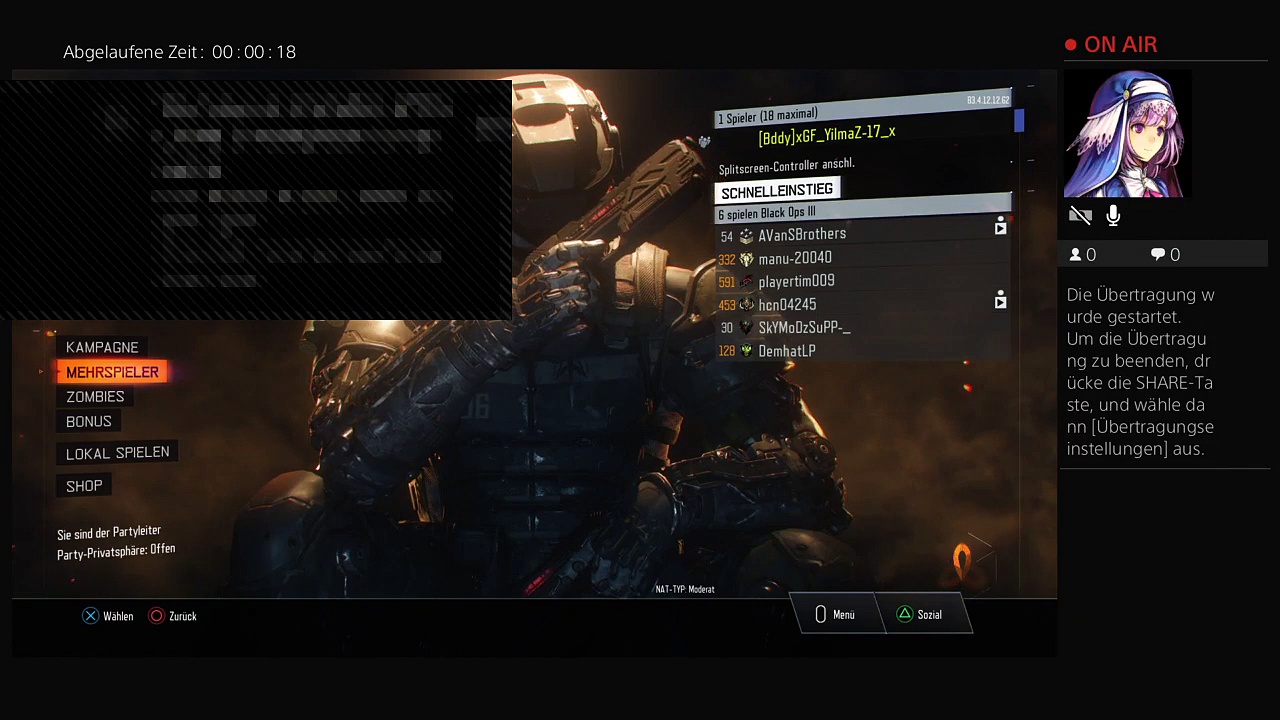Click rank number 453 beside hcn04245
The width and height of the screenshot is (1280, 720).
point(727,306)
